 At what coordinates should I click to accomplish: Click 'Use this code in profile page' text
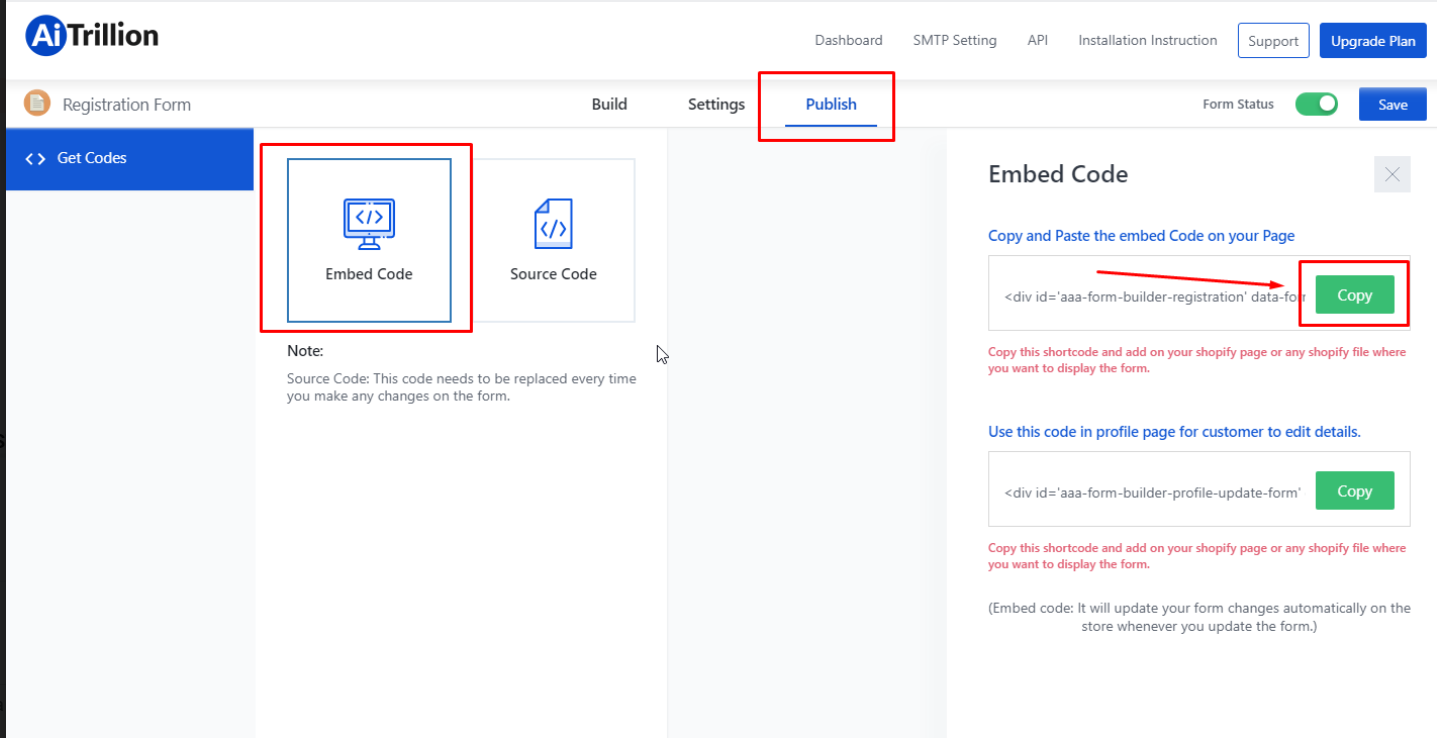(x=1174, y=432)
